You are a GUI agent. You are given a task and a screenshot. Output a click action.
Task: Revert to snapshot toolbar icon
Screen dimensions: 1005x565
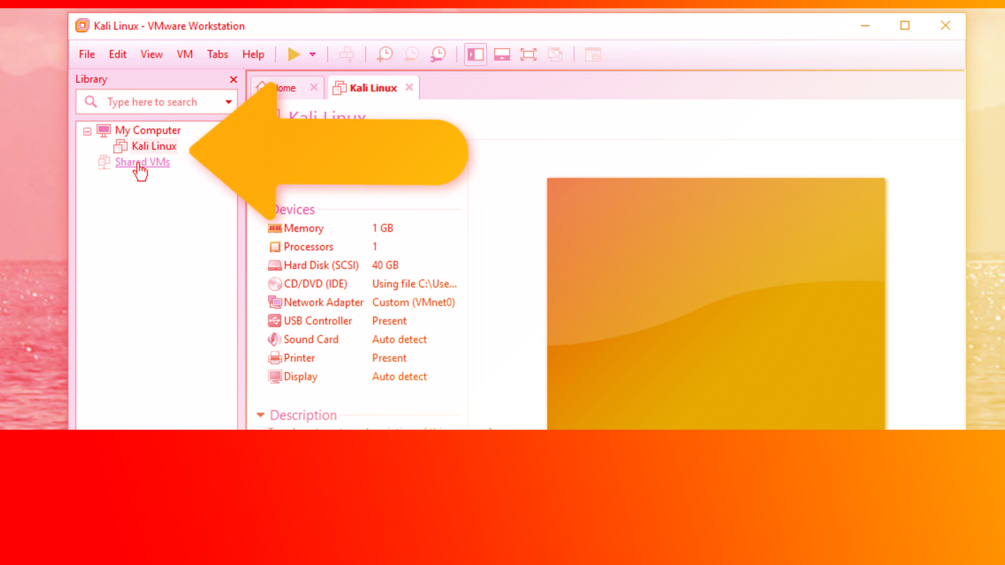411,54
